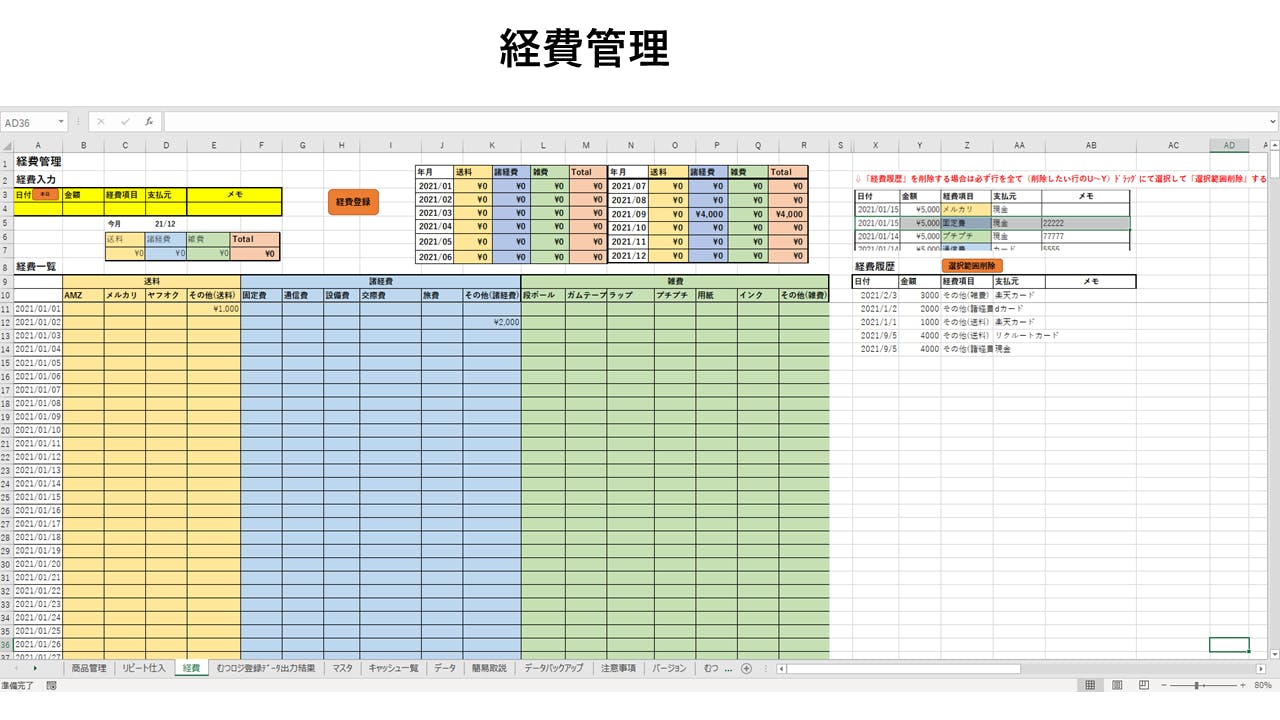
Task: Click the Insert Function (fx) icon
Action: point(149,122)
